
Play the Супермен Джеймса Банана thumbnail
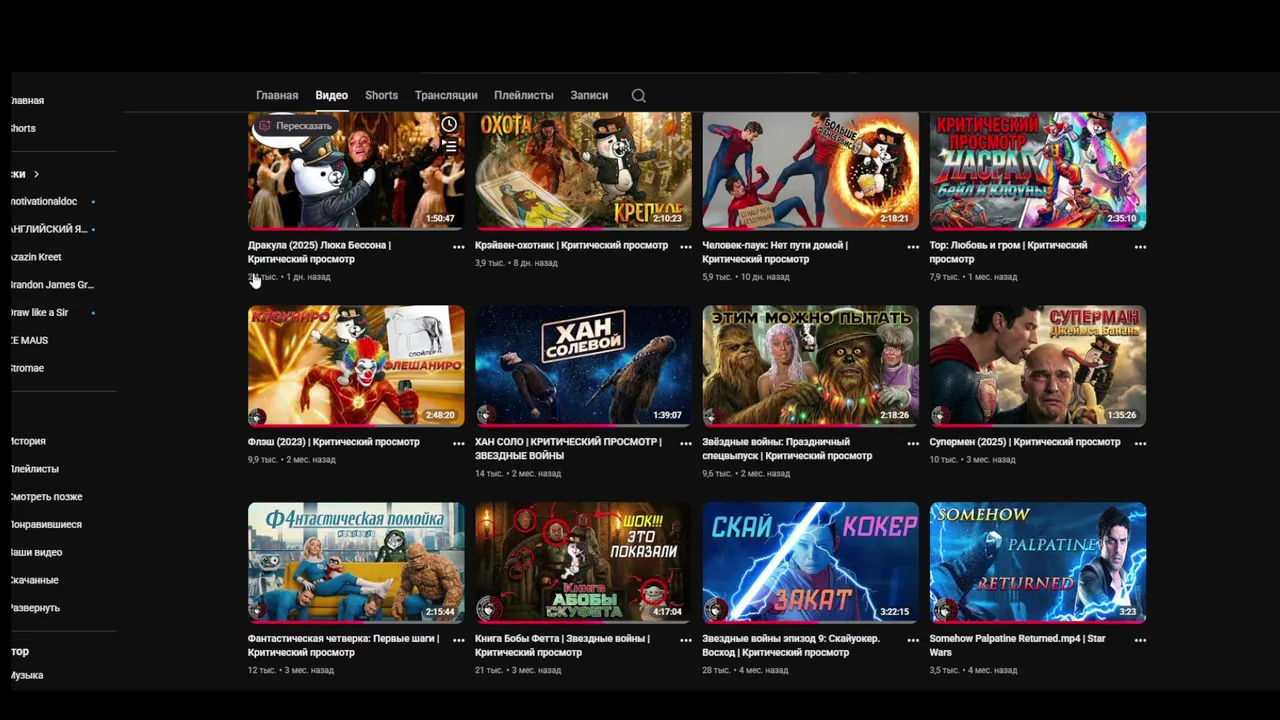[x=1038, y=366]
